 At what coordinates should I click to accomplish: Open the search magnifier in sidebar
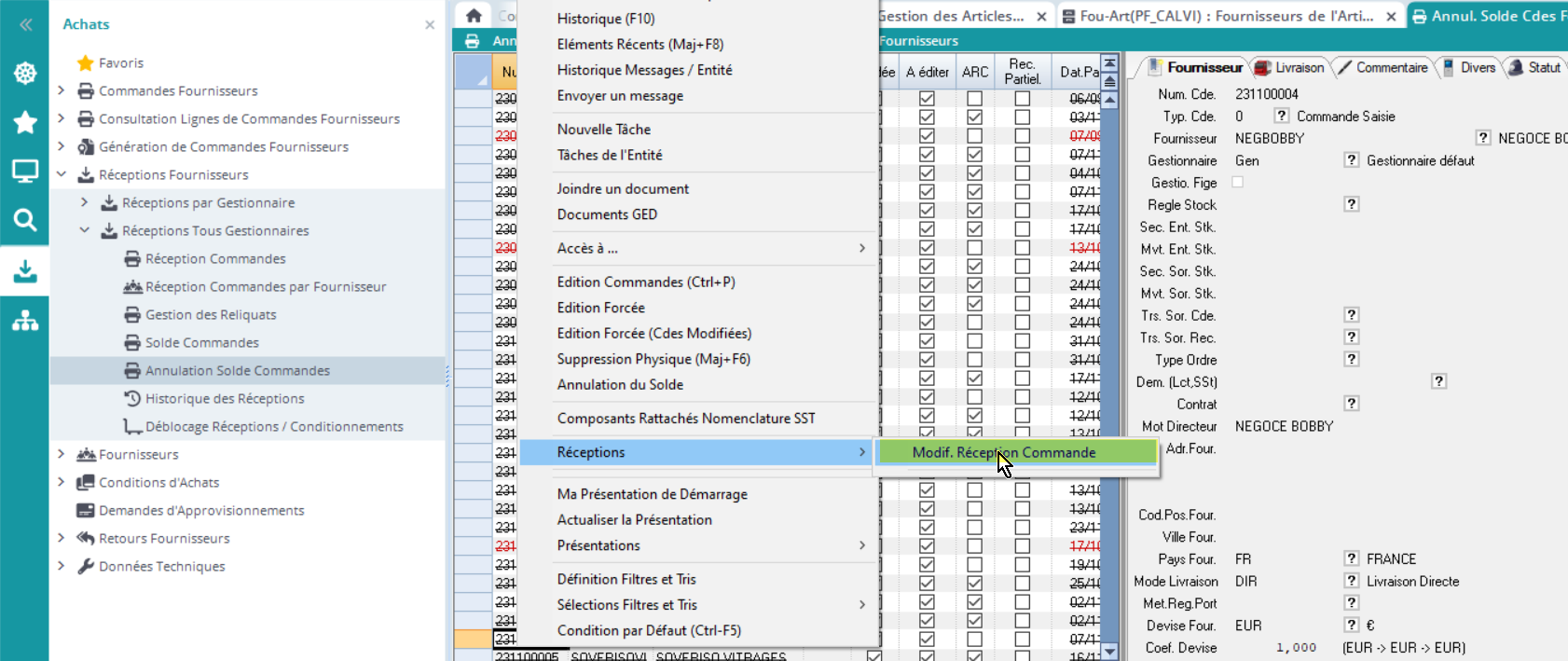(25, 220)
